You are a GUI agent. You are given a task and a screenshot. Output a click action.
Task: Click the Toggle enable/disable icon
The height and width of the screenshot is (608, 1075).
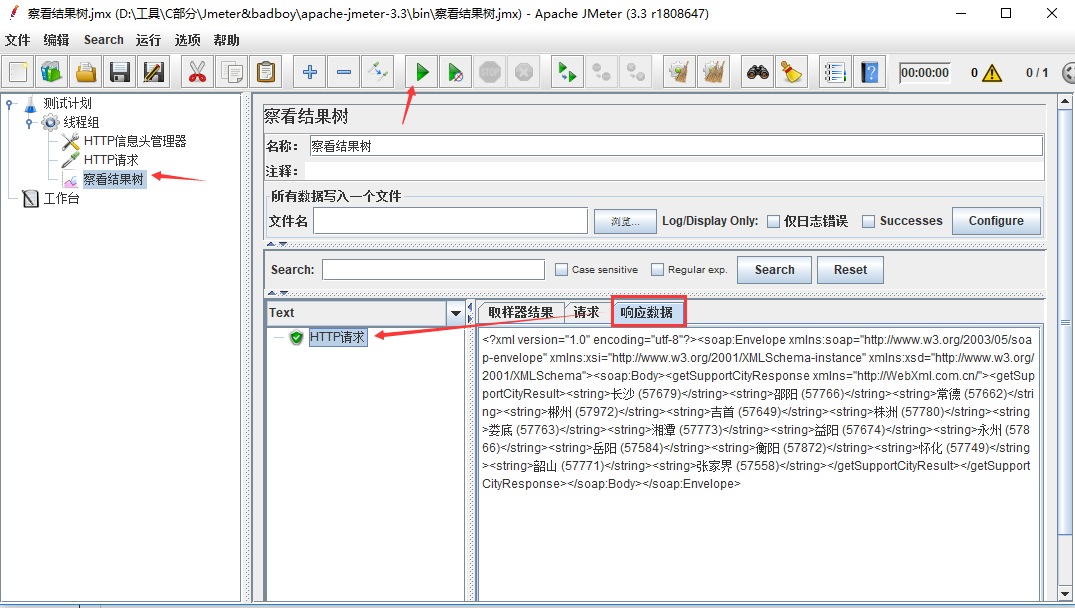click(378, 72)
